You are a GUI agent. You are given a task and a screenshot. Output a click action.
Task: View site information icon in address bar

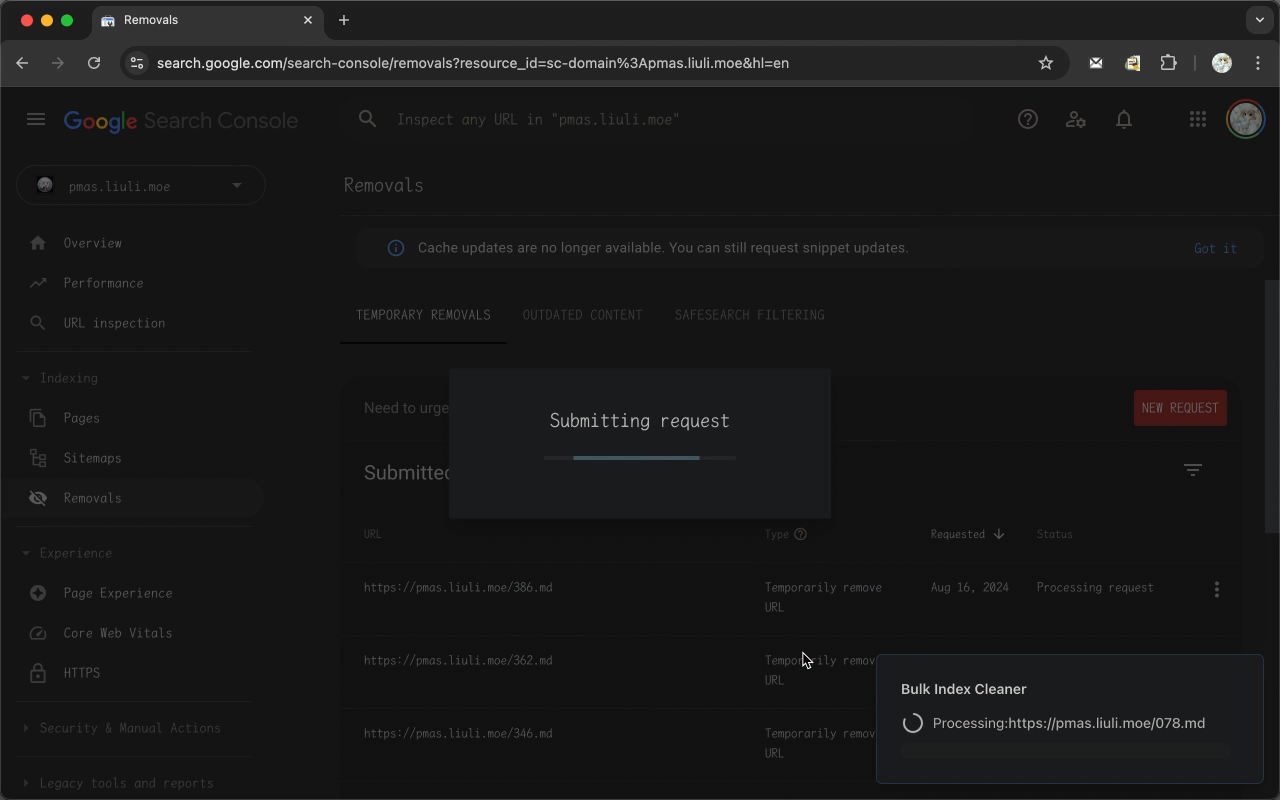tap(137, 63)
